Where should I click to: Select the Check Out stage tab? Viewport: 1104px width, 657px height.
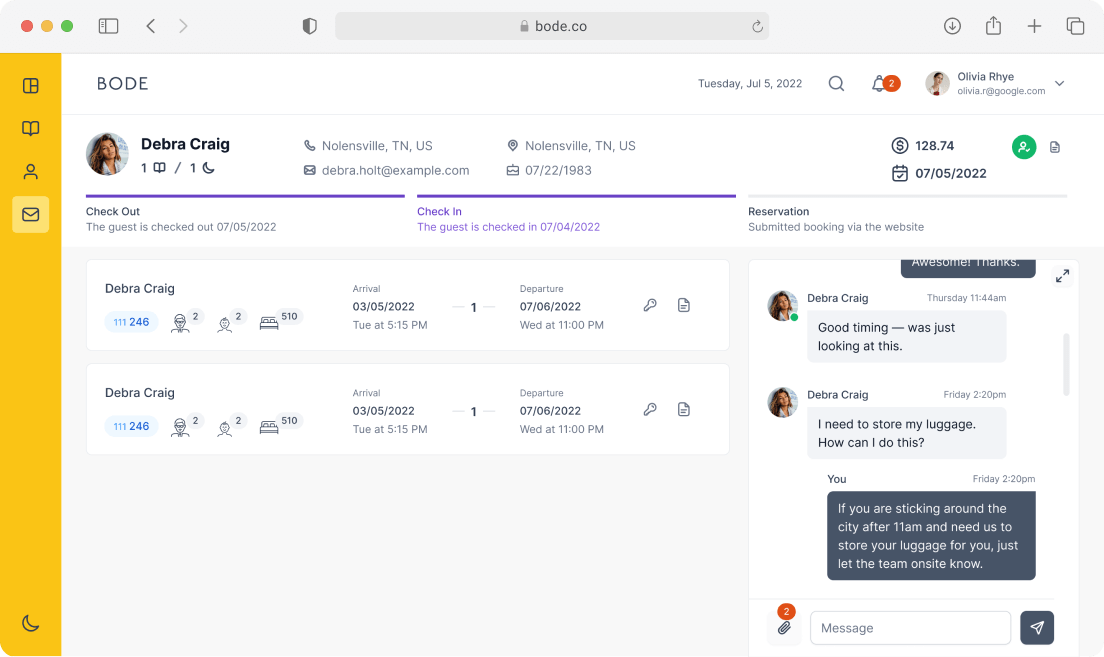coord(245,215)
